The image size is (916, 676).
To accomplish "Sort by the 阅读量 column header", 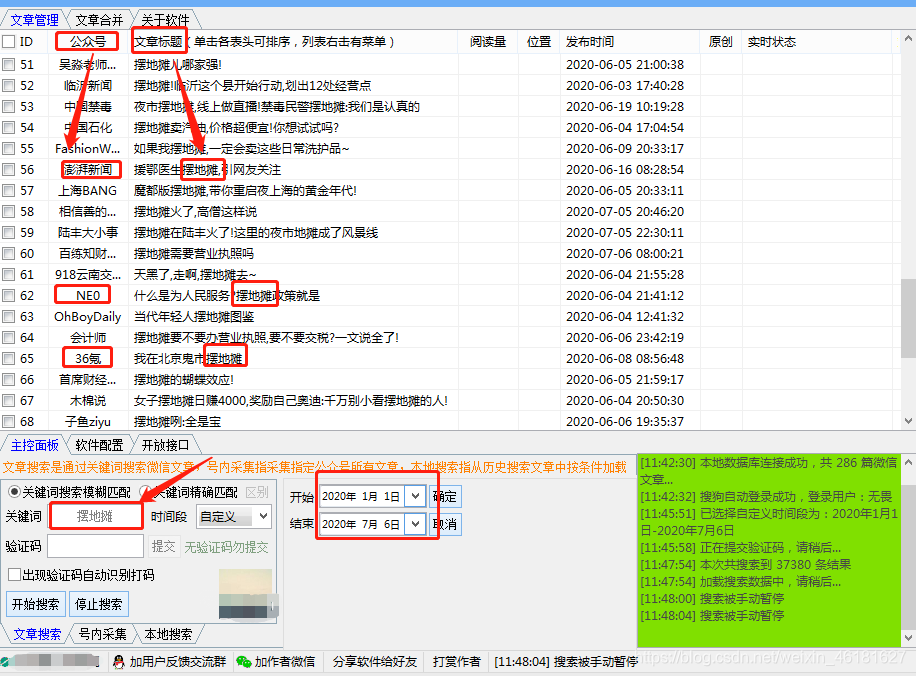I will click(488, 41).
